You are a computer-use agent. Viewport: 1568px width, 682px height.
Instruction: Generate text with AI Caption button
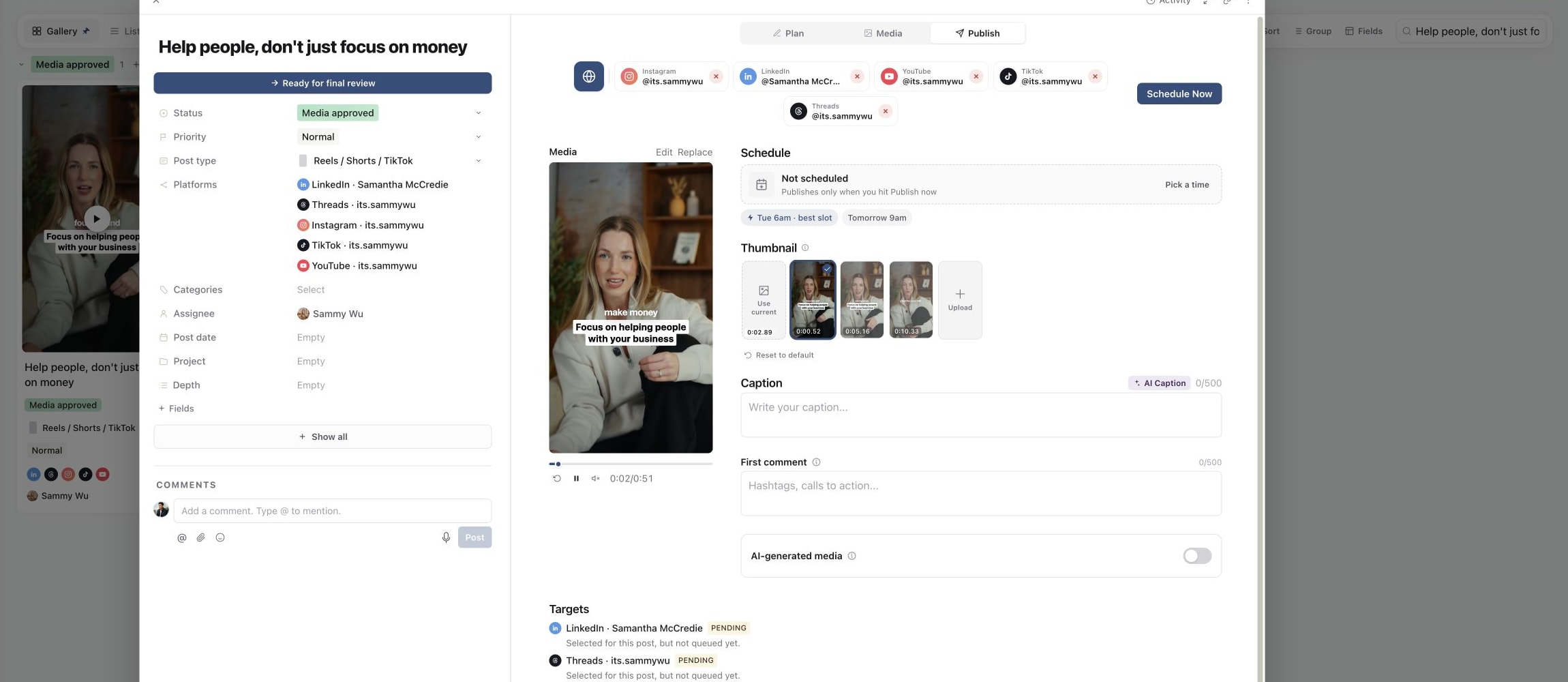(x=1159, y=383)
